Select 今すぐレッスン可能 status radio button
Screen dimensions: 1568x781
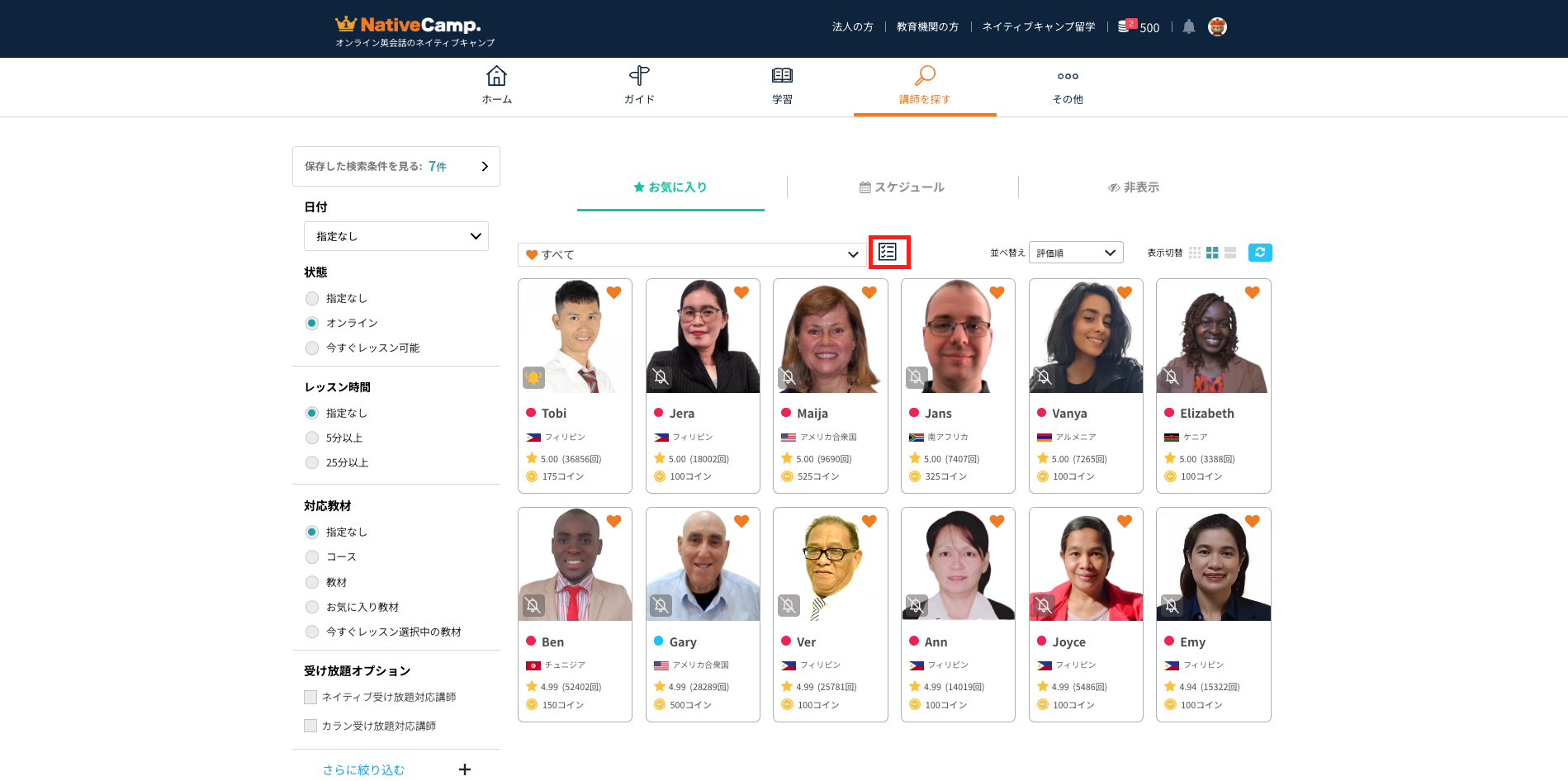312,348
